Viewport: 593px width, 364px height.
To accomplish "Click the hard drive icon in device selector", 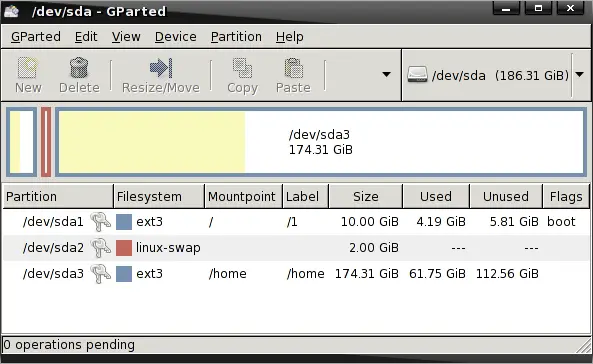I will tap(418, 75).
